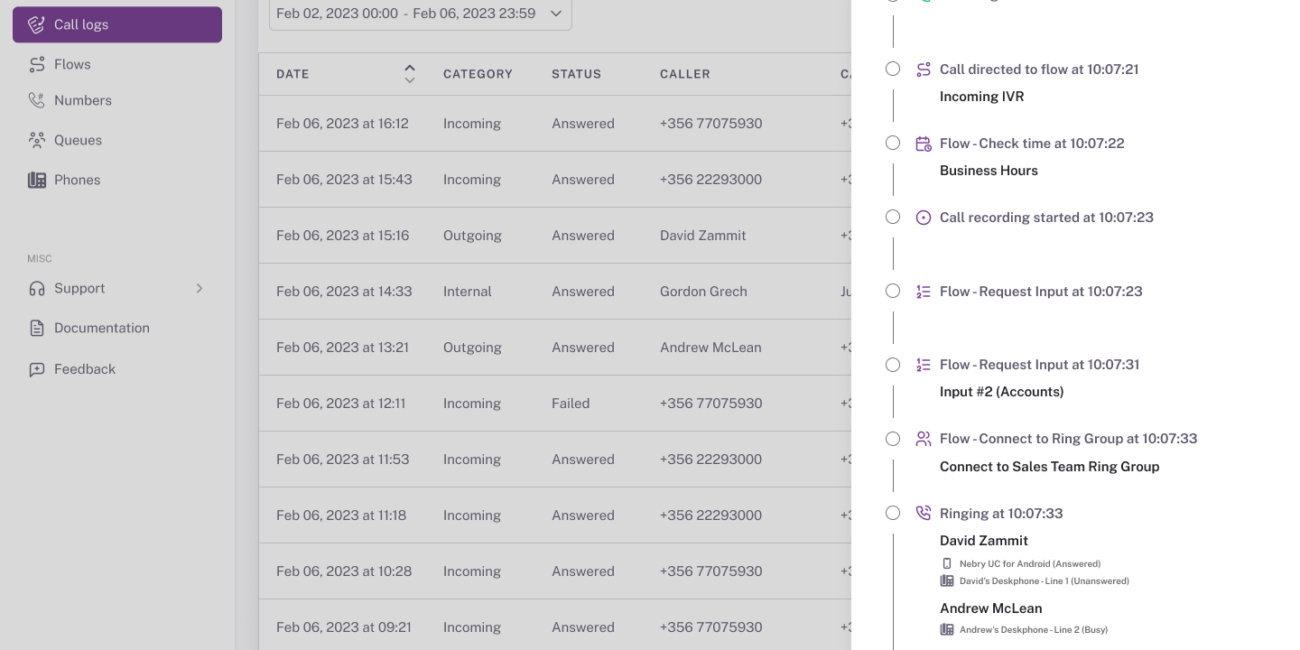The width and height of the screenshot is (1300, 650).
Task: Select the Feb 06, 2023 at 14:33 row
Action: coord(555,292)
